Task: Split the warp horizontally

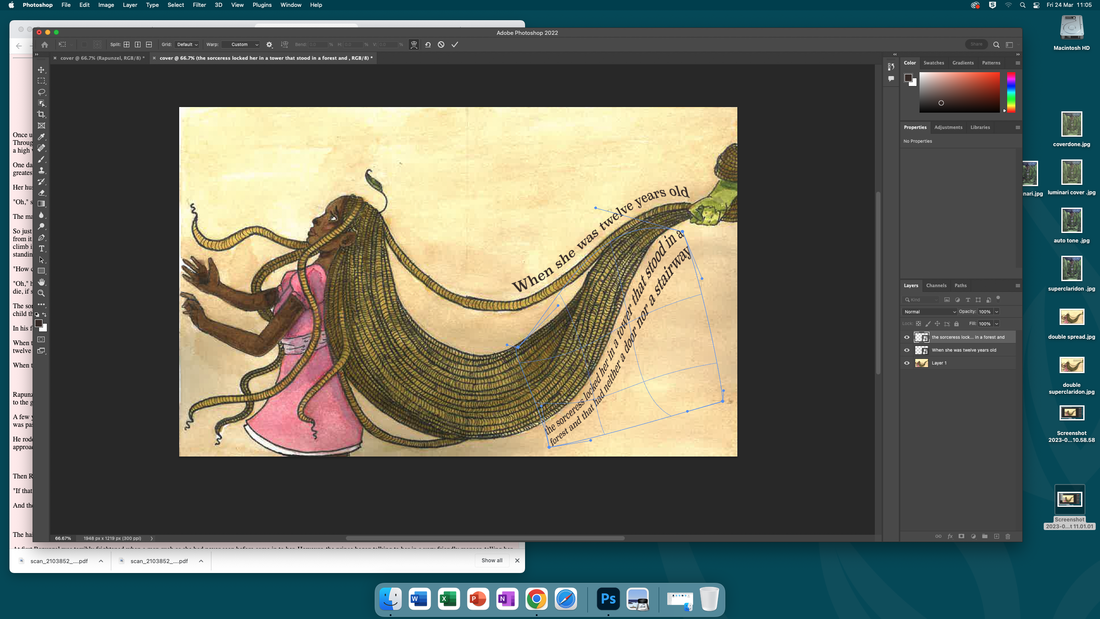Action: pyautogui.click(x=149, y=44)
